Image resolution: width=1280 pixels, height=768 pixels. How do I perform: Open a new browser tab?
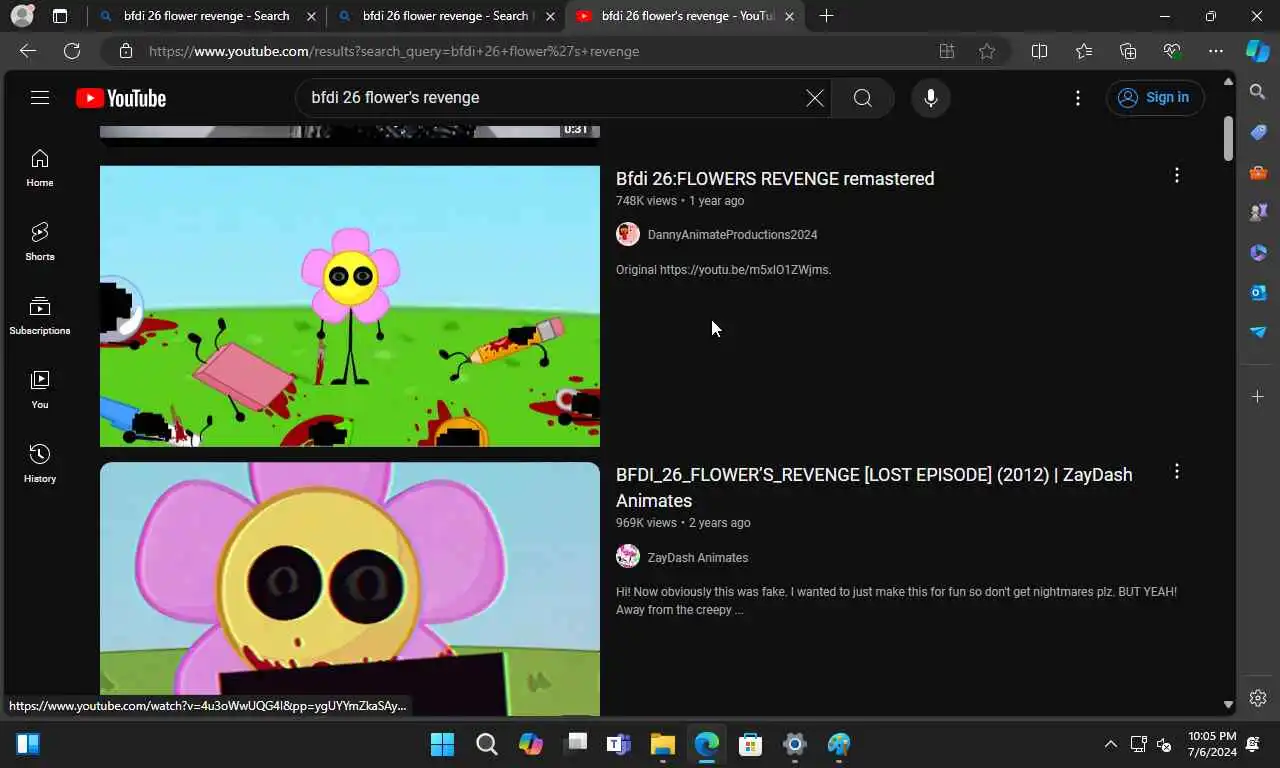pos(826,16)
